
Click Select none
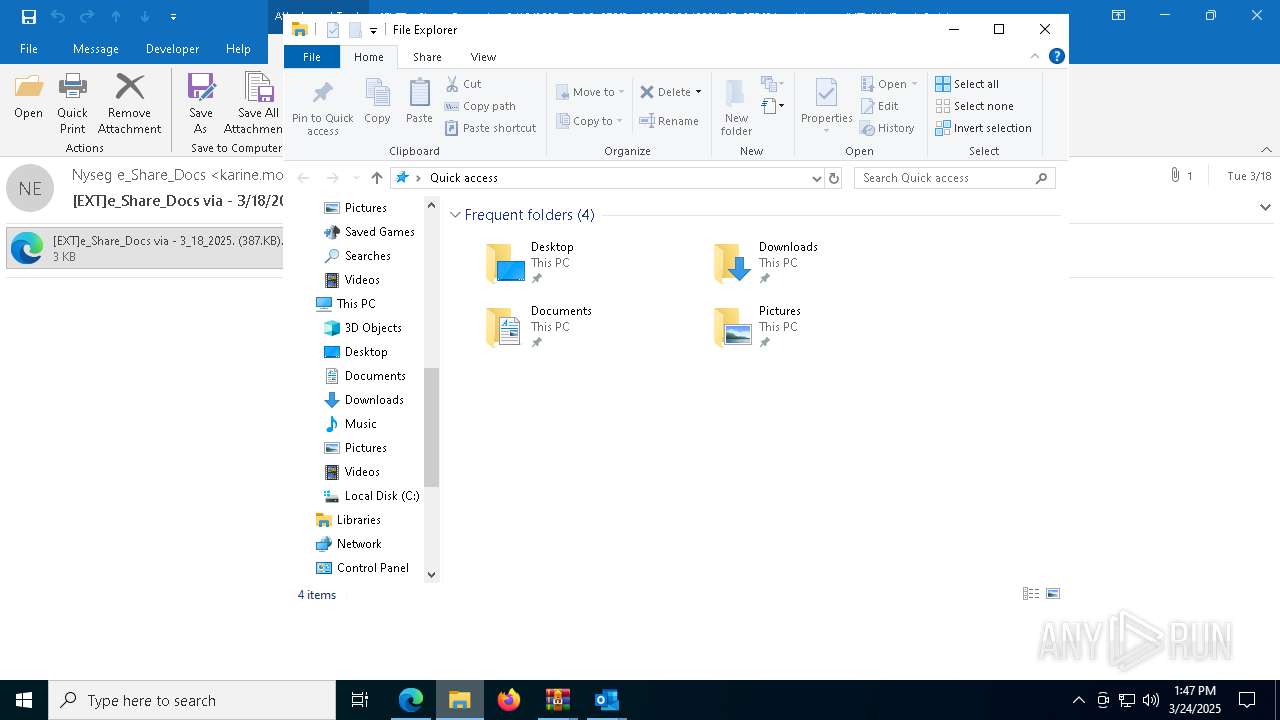point(974,106)
